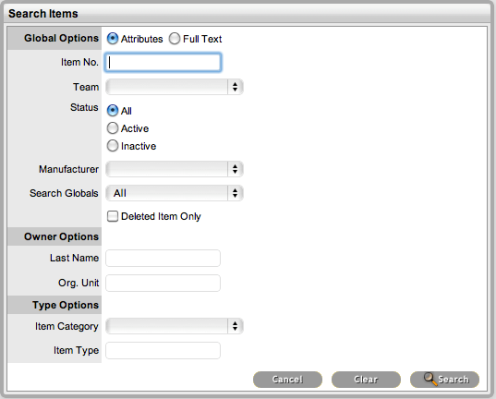Open the Team dropdown
This screenshot has height=399, width=496.
tap(174, 87)
